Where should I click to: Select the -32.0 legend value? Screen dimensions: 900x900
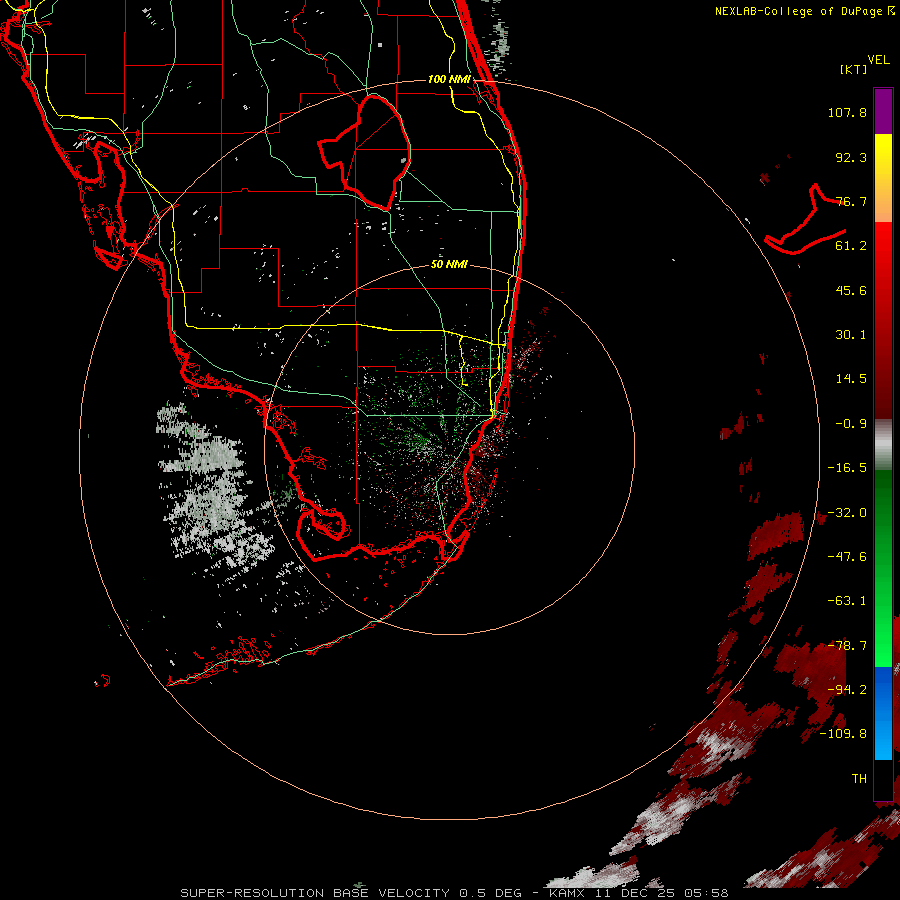coord(847,513)
